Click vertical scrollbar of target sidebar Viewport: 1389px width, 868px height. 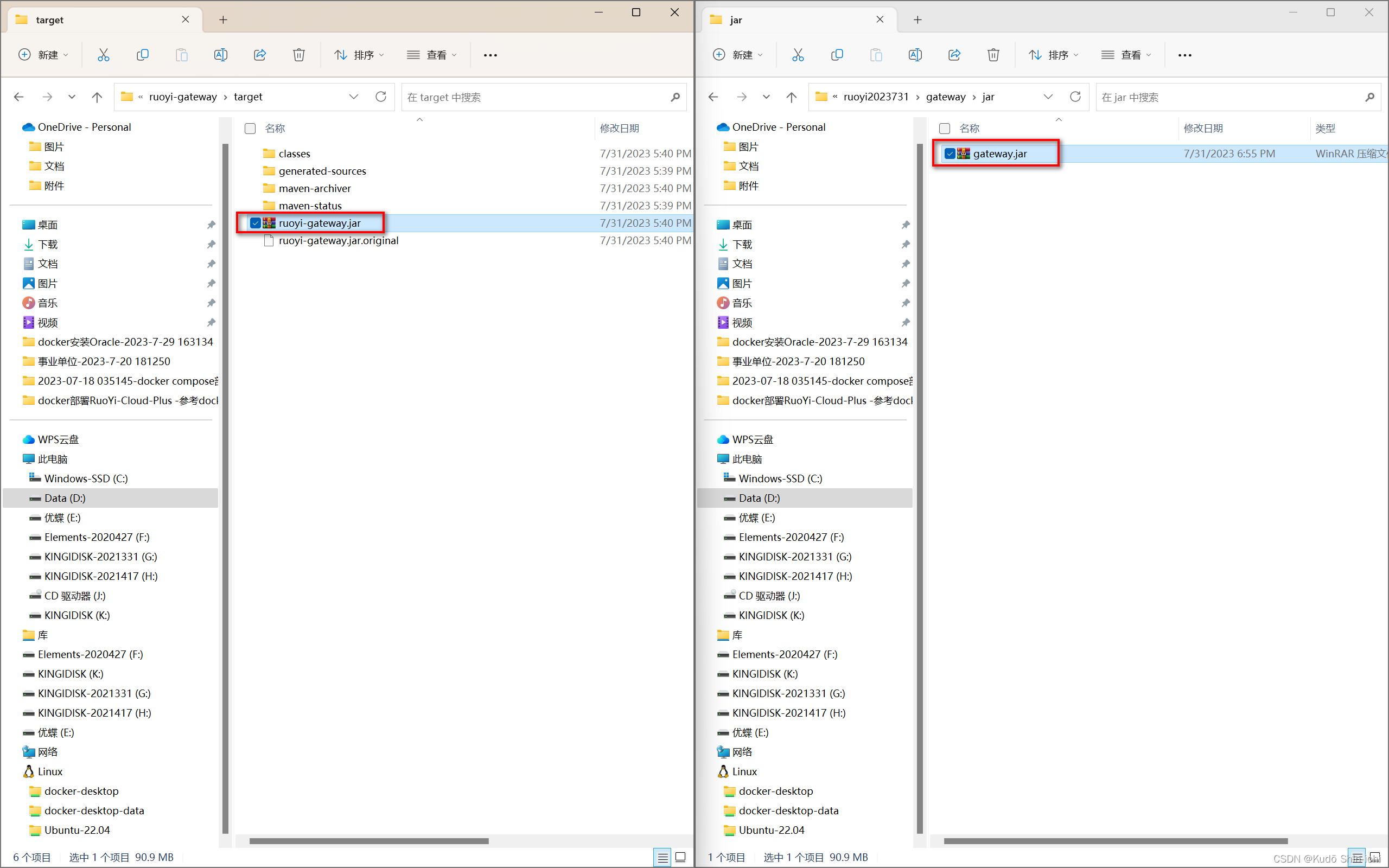pyautogui.click(x=225, y=488)
